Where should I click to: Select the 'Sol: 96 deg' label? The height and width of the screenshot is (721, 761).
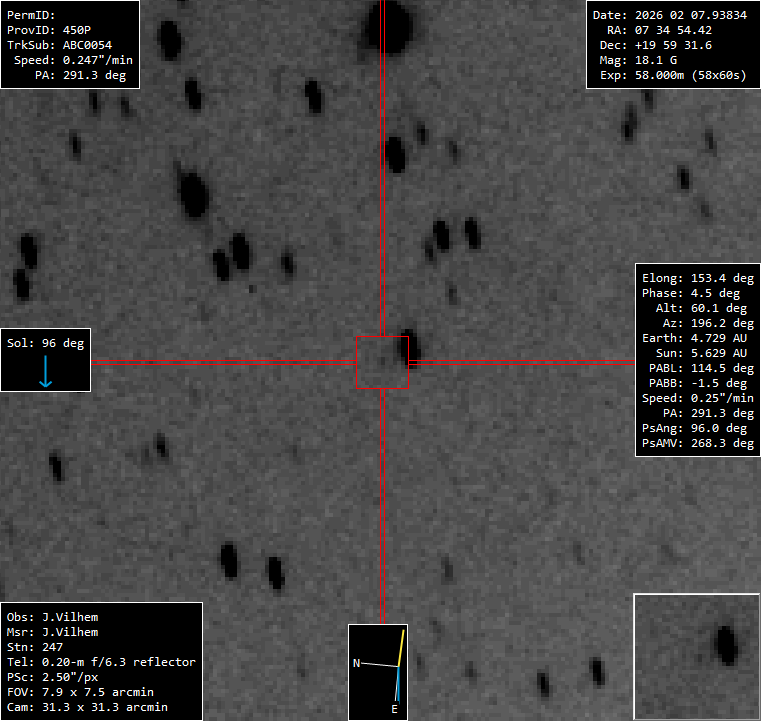click(x=46, y=343)
